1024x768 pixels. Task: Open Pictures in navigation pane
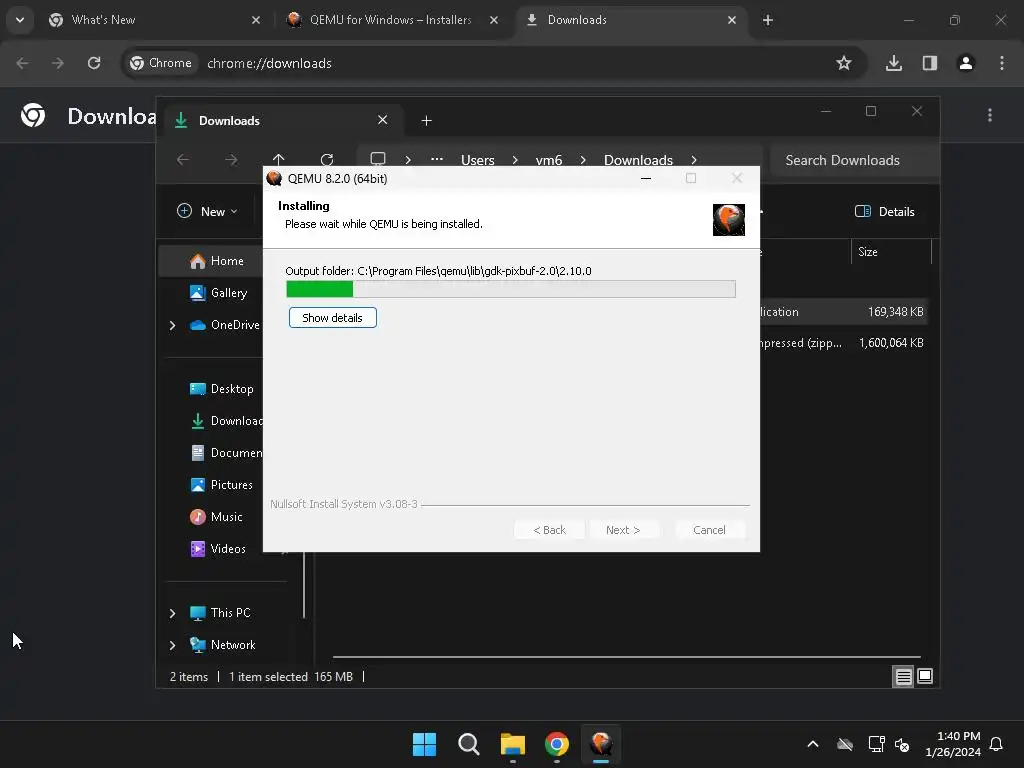click(x=221, y=485)
